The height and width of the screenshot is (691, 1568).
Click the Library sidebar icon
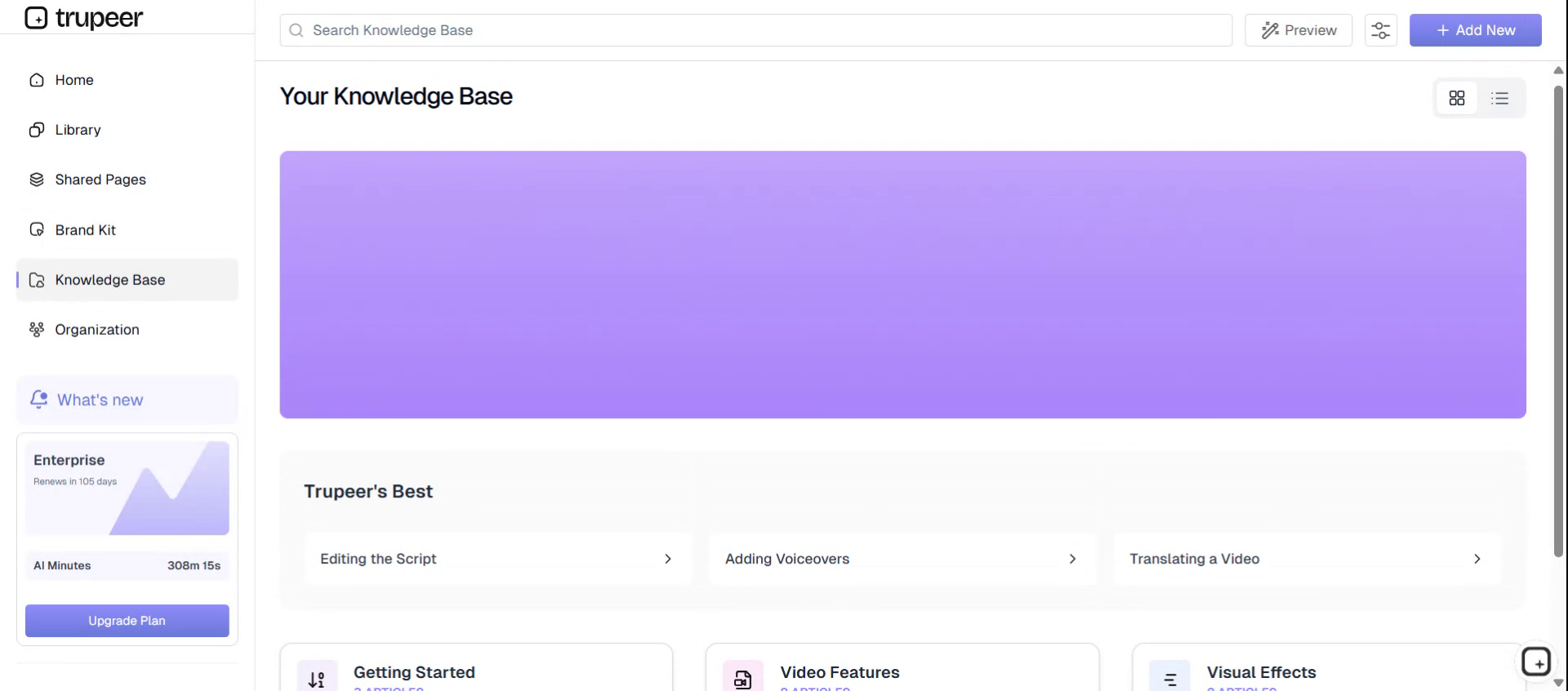[37, 130]
